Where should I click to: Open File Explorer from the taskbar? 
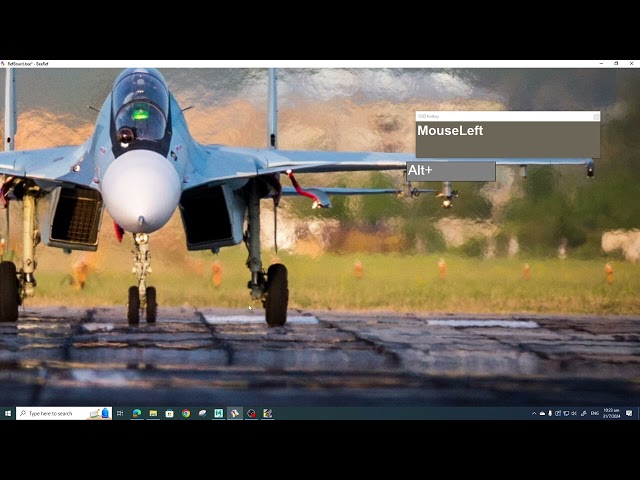153,413
